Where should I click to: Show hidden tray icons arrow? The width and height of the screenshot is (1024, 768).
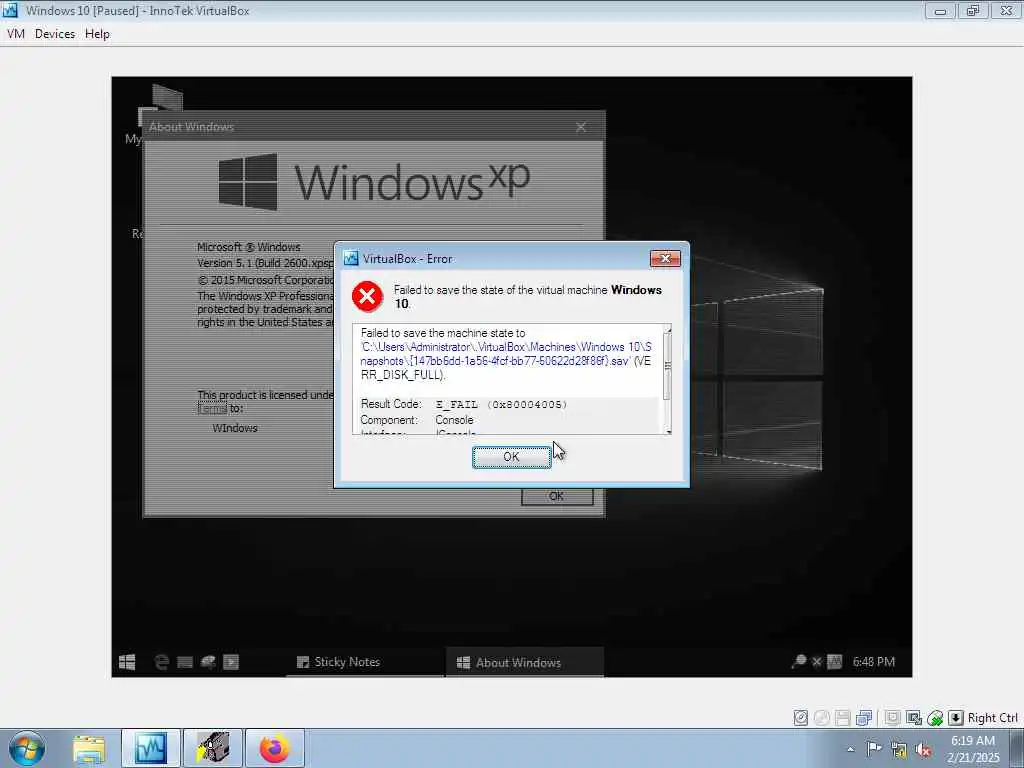point(850,749)
